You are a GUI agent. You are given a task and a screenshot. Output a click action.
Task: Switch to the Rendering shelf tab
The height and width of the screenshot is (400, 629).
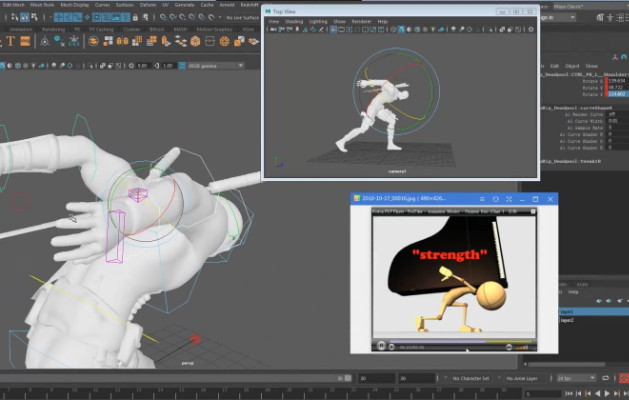tap(53, 29)
